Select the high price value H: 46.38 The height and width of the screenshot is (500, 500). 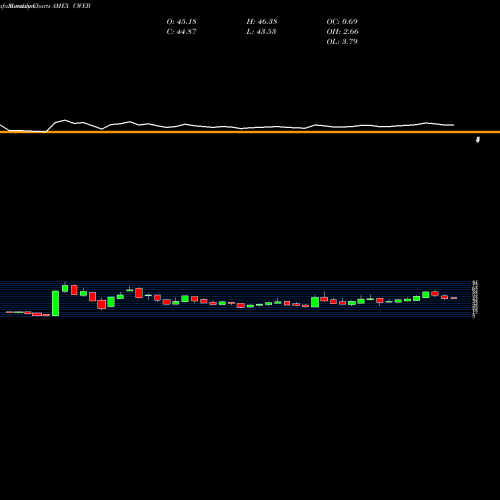coord(262,22)
